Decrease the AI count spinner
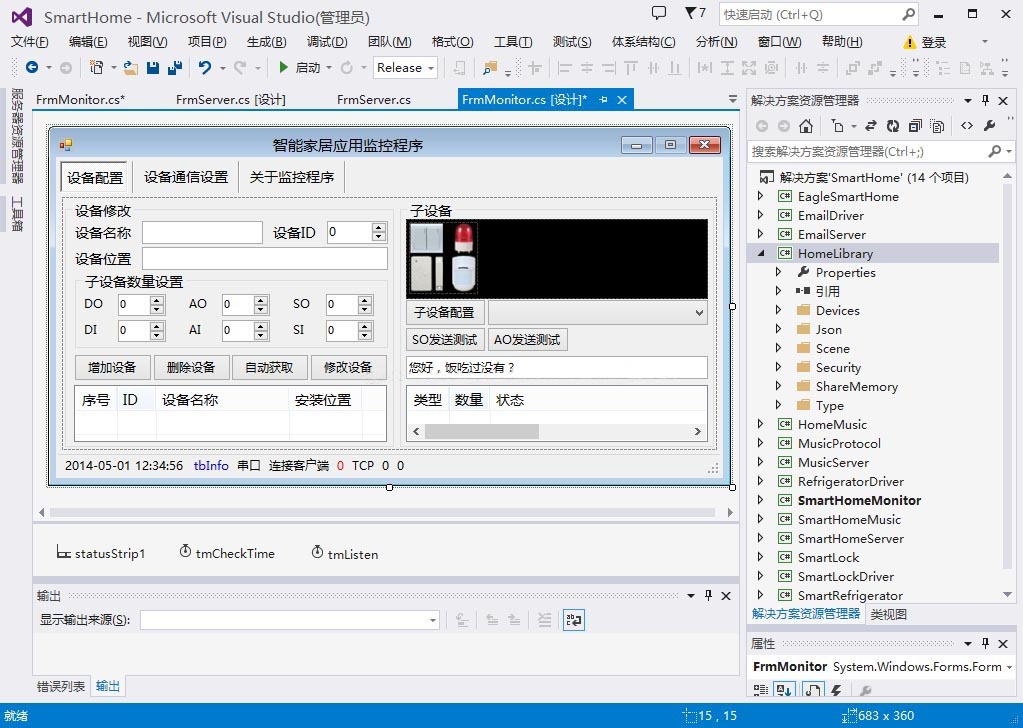 [x=261, y=335]
